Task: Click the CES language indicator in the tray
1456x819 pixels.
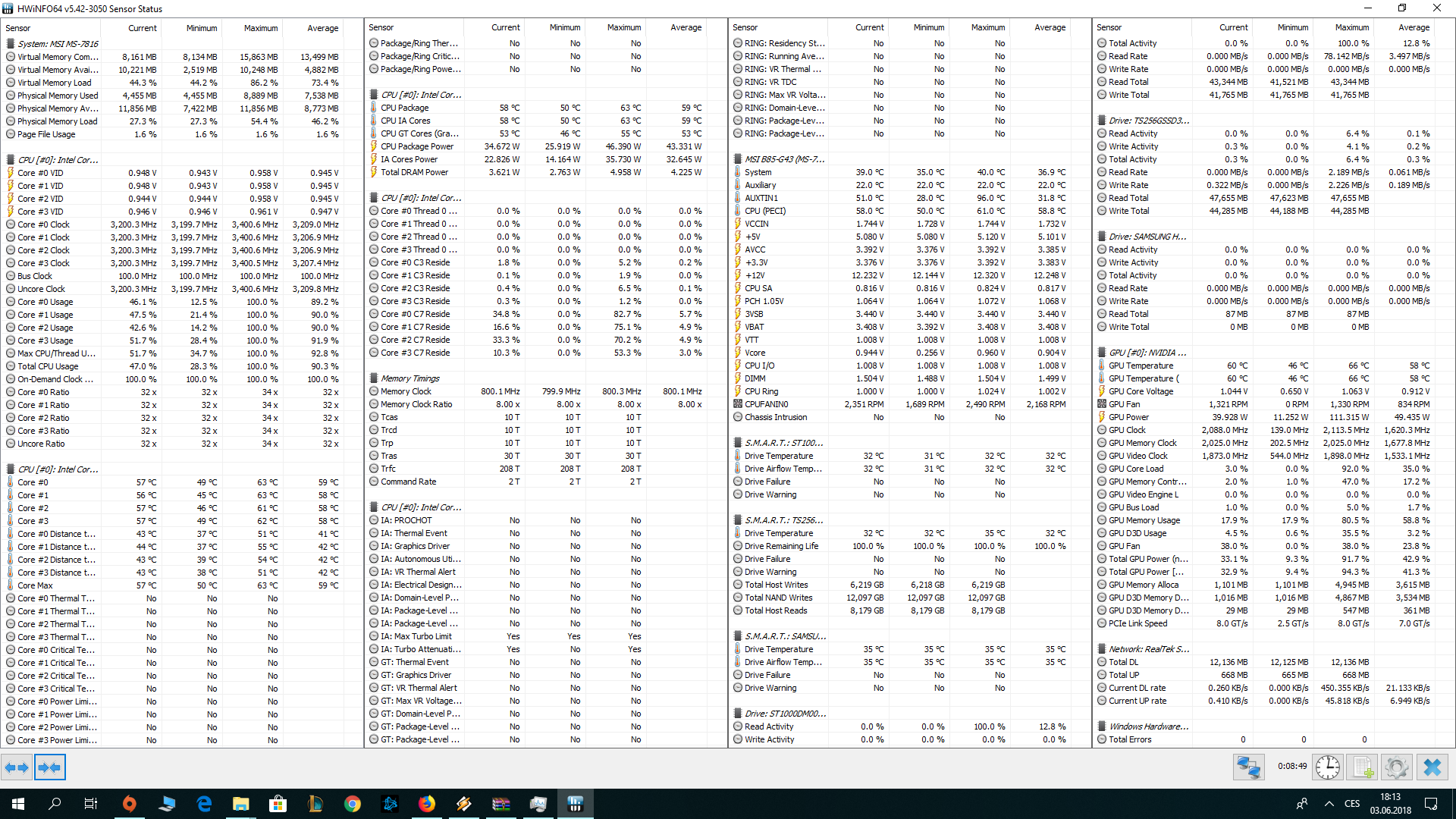Action: tap(1352, 804)
